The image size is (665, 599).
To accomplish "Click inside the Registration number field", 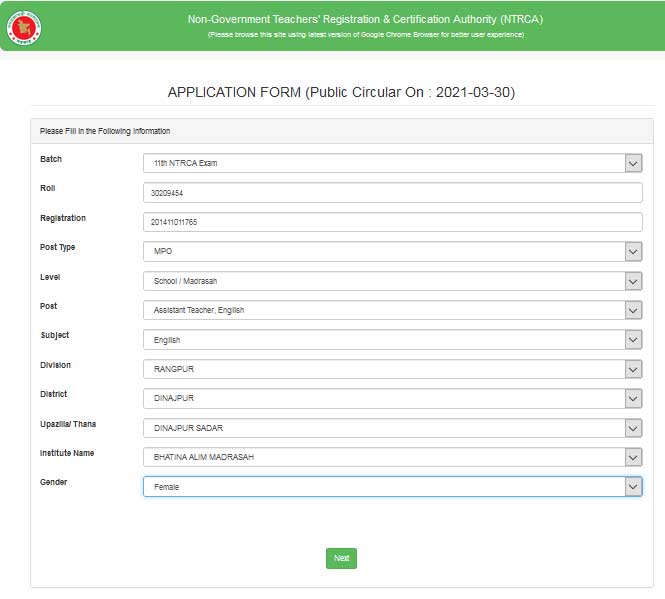I will 393,222.
